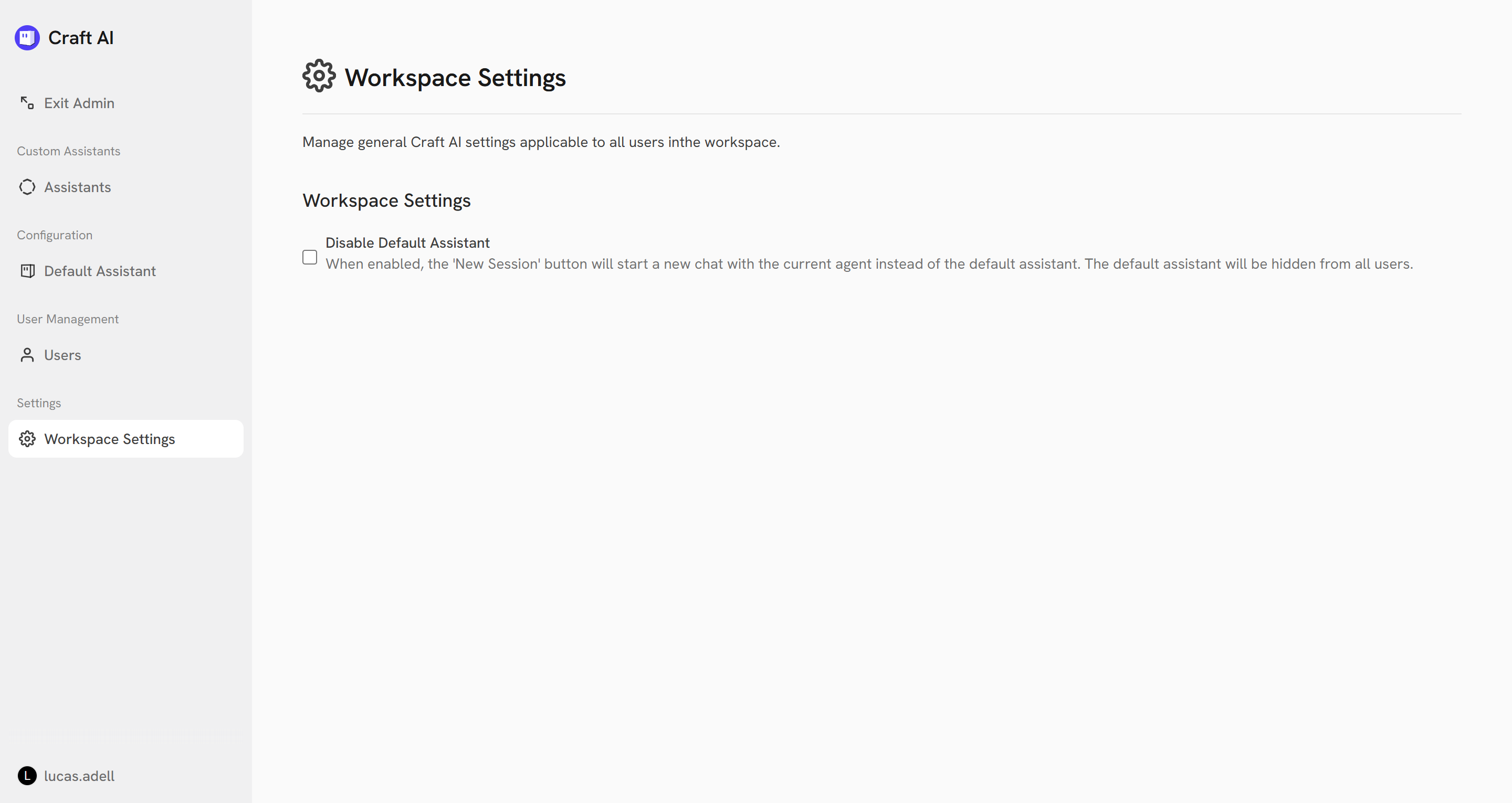
Task: Click the Craft AI title text
Action: [80, 38]
